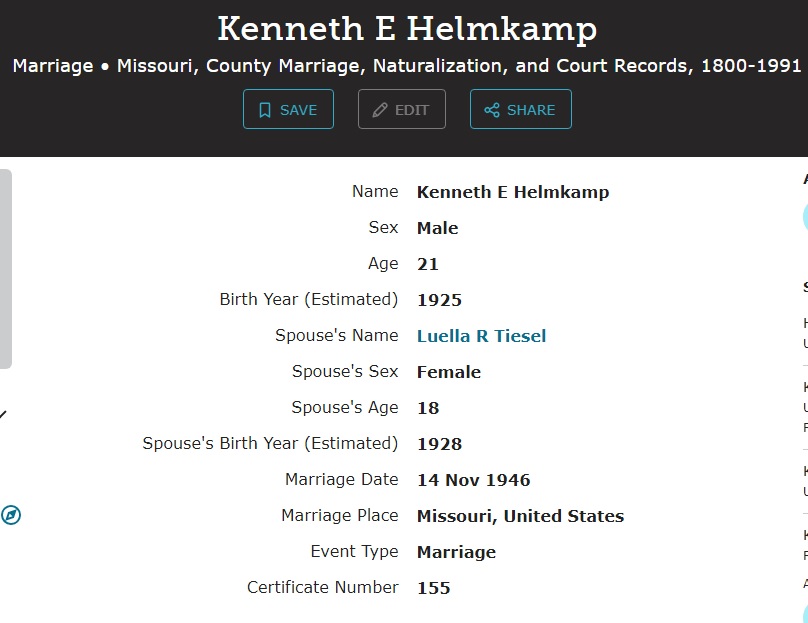Click the Spouse's Birth Year value 1928
Screen dimensions: 808x623
tap(439, 444)
